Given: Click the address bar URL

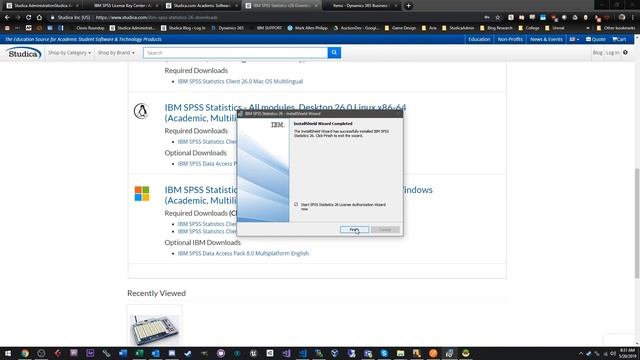Looking at the screenshot, I should point(157,18).
